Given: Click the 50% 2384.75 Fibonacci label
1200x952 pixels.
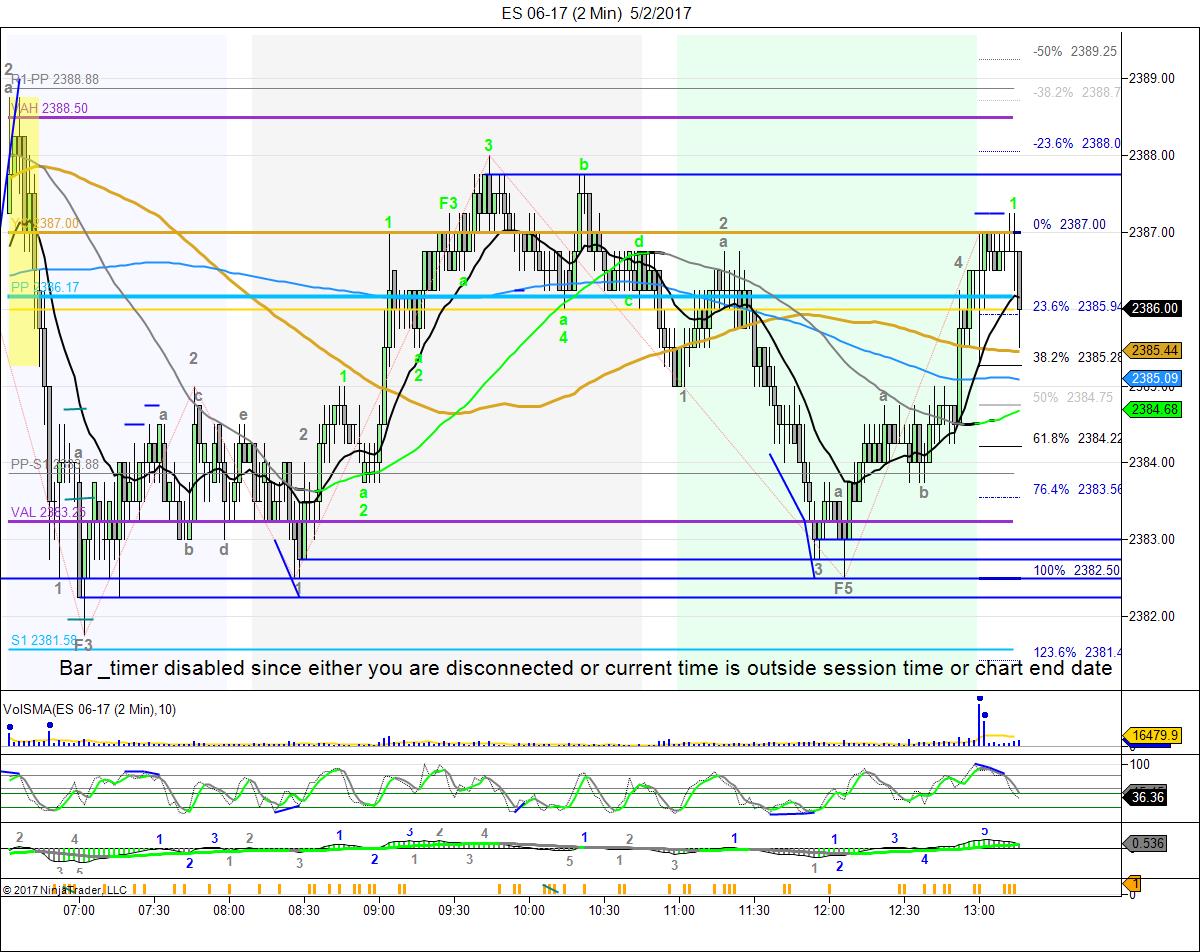Looking at the screenshot, I should coord(1073,397).
